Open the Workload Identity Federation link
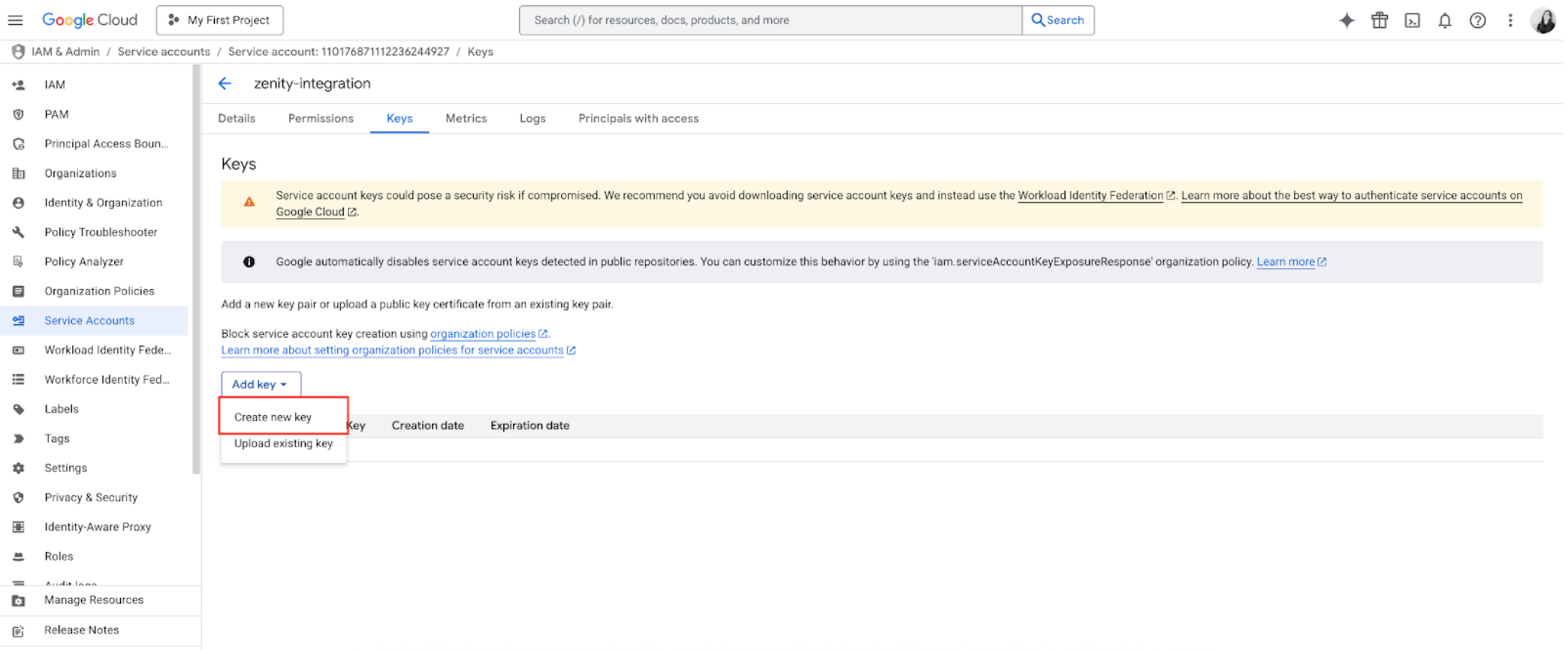 click(1090, 196)
